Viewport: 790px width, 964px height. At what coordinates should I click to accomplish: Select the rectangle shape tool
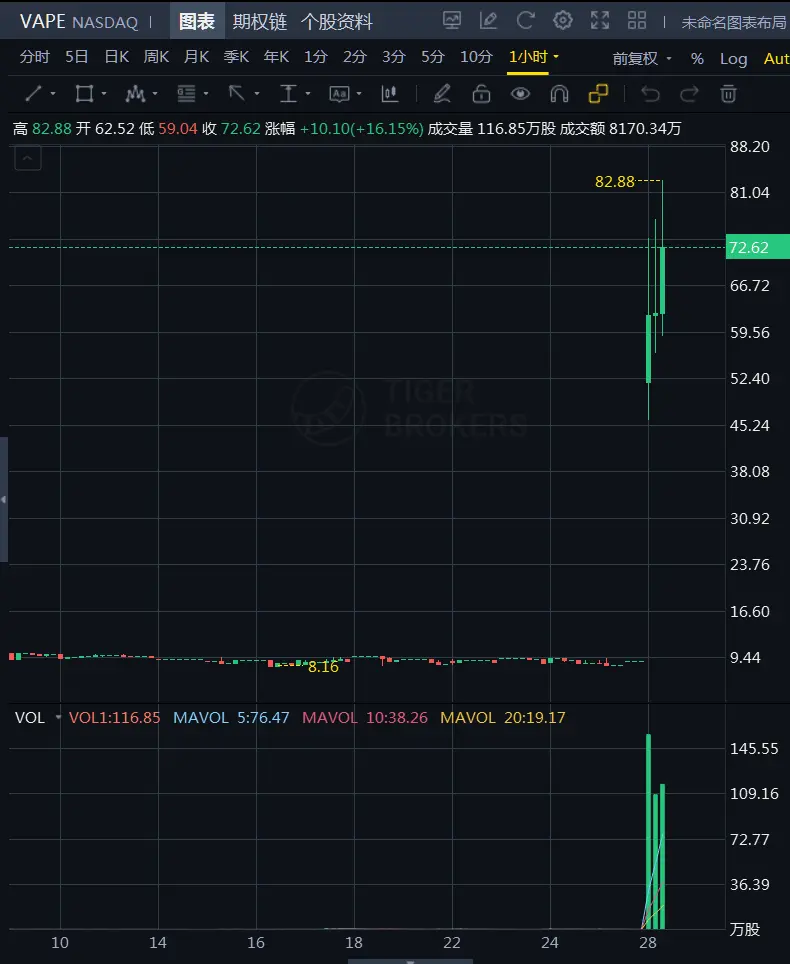pyautogui.click(x=84, y=93)
